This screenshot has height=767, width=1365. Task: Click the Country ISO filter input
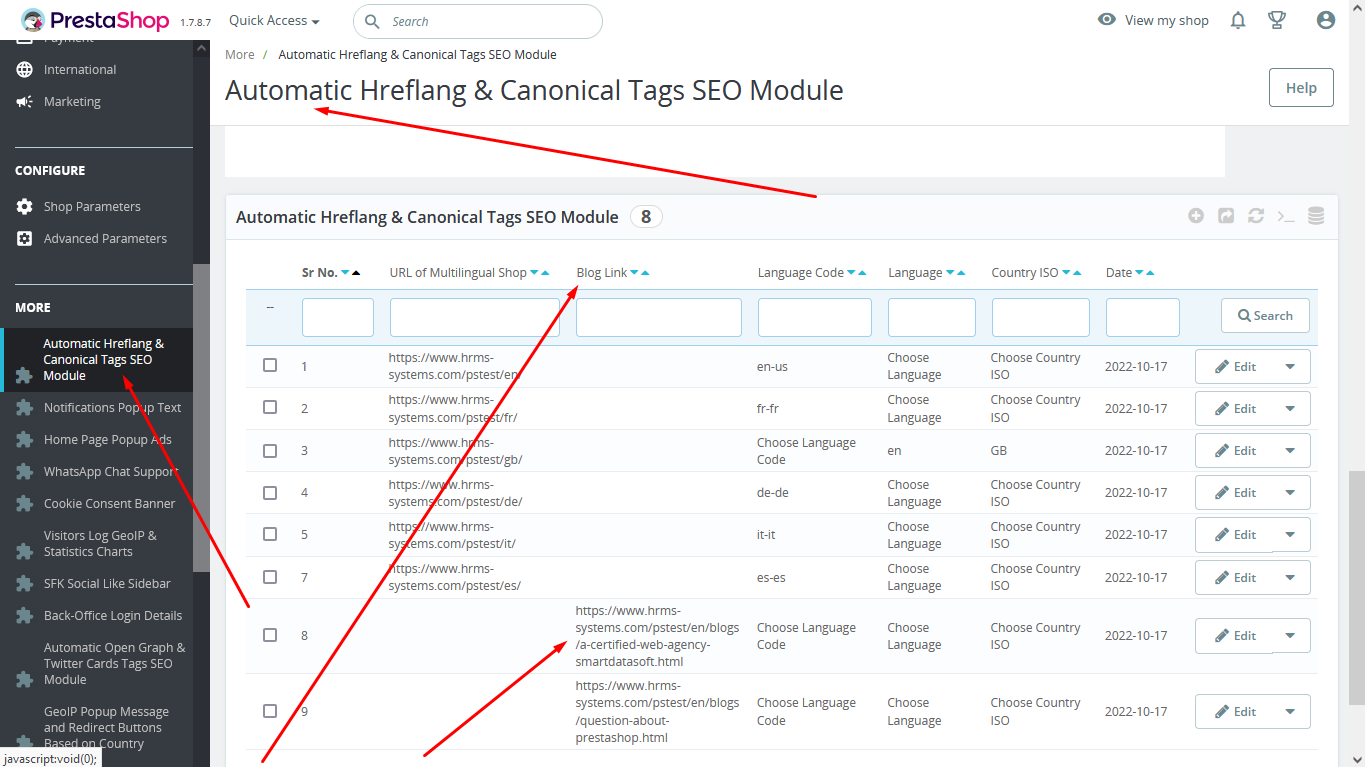1041,317
